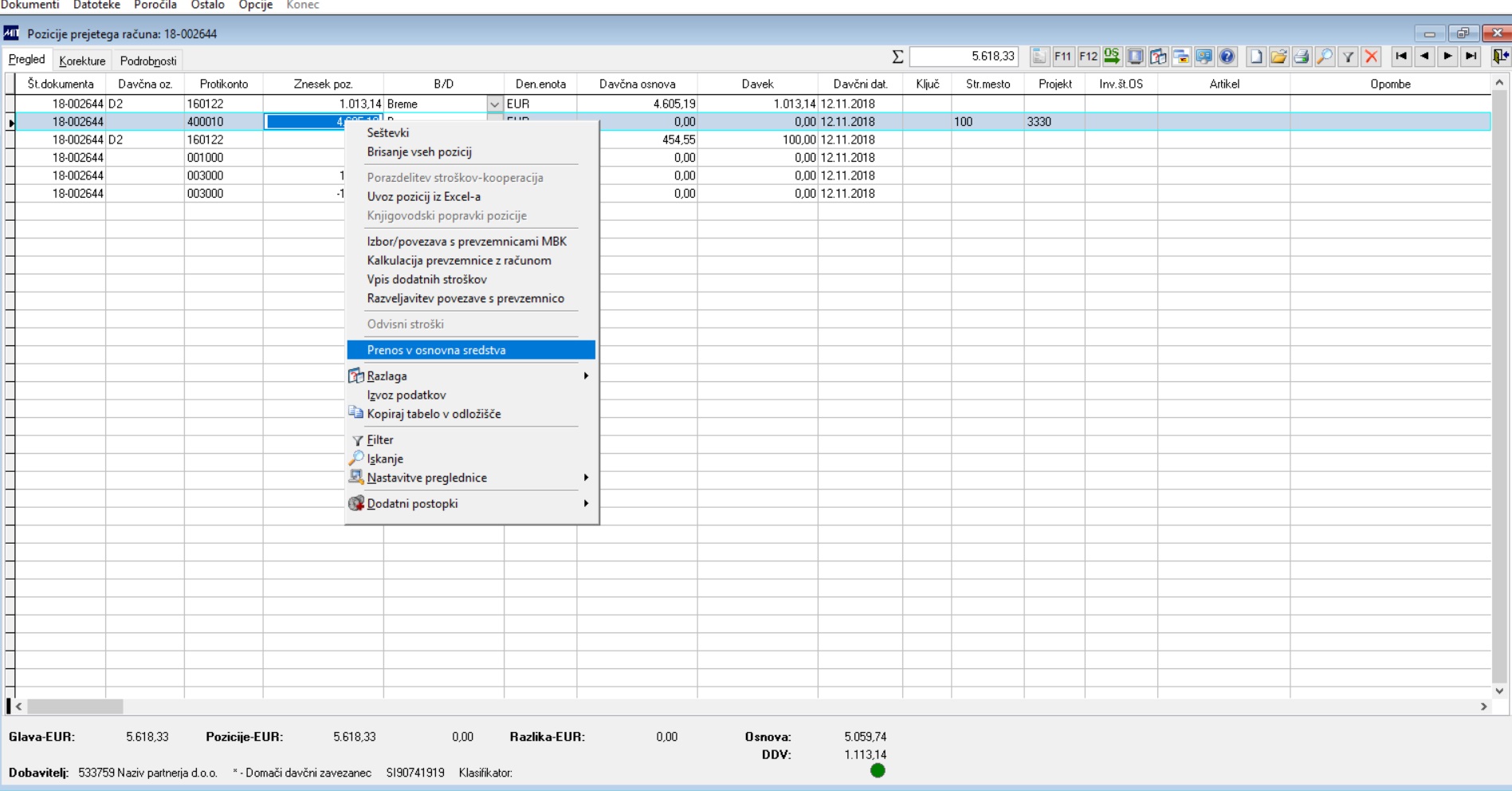
Task: Click the sum total input field
Action: [964, 57]
